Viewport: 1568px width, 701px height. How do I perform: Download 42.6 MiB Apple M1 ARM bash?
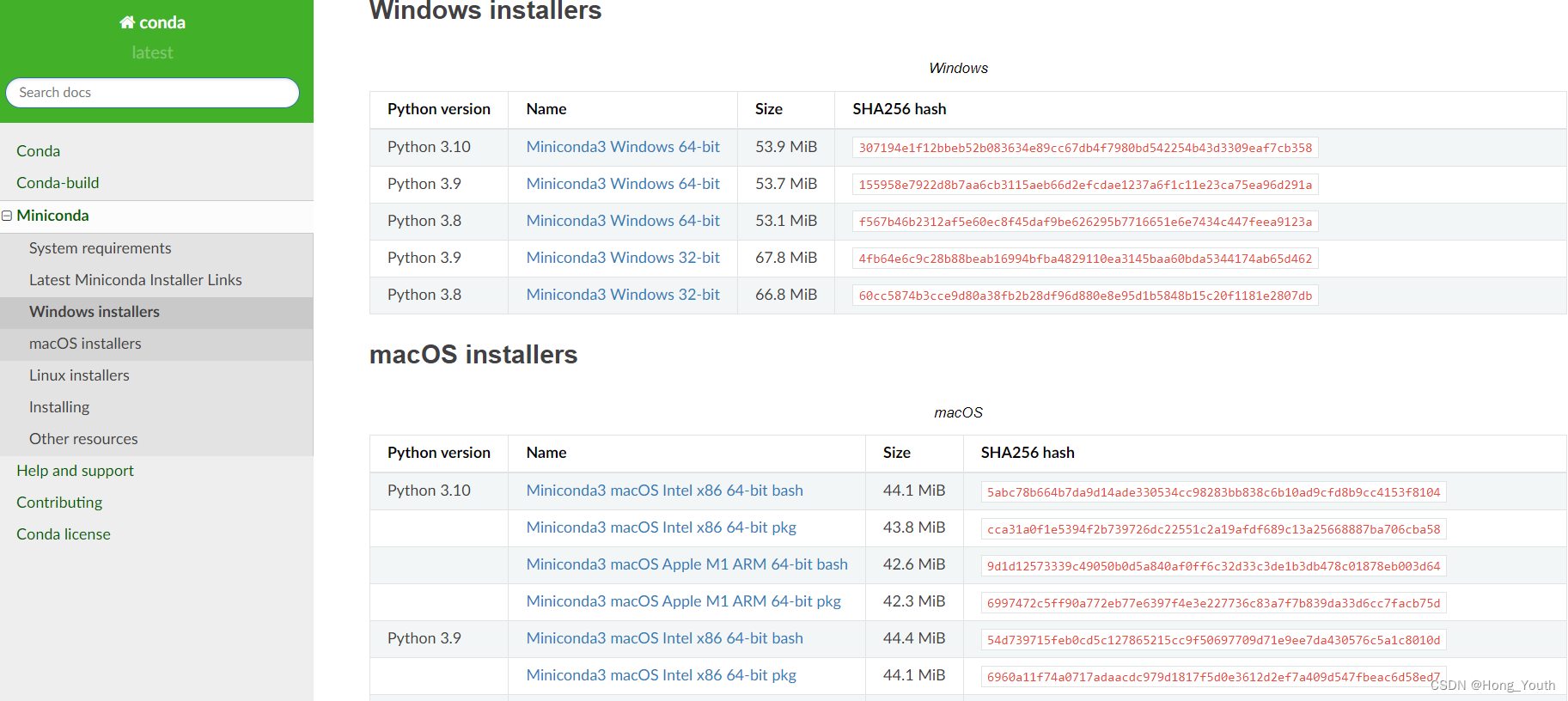point(687,564)
